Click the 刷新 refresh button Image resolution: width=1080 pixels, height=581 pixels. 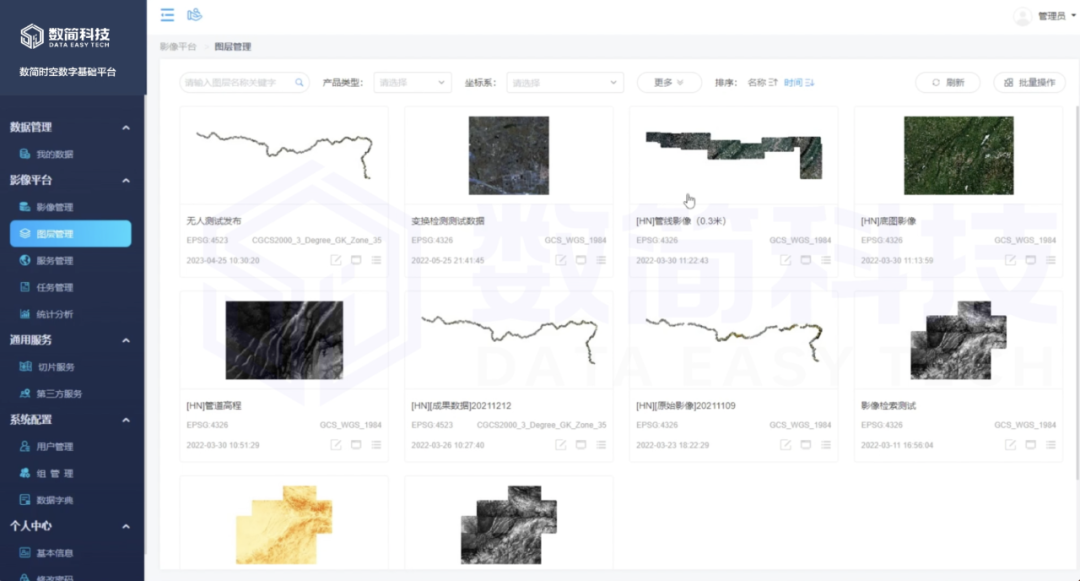click(x=948, y=83)
